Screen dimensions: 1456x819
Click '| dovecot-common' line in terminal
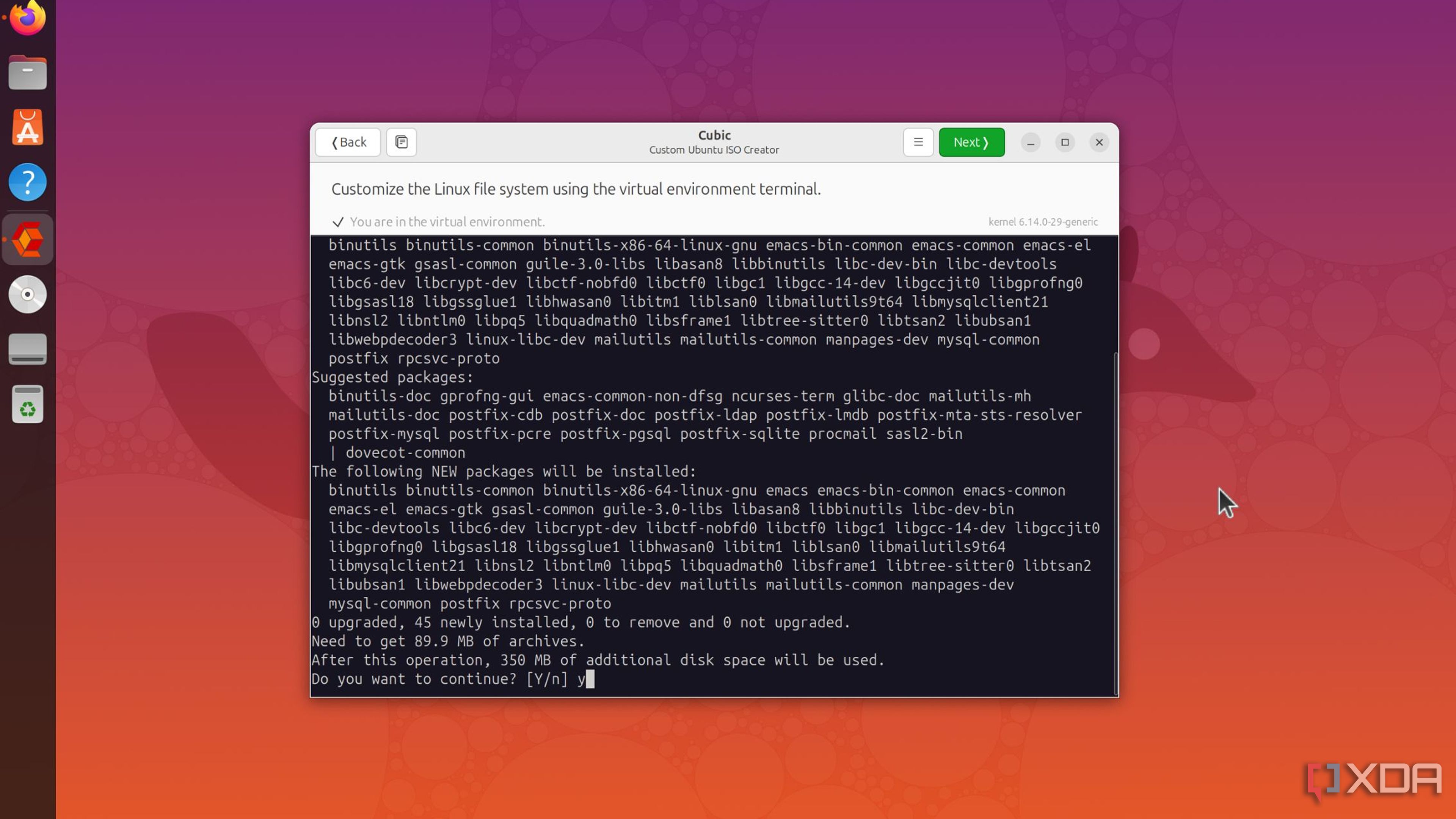[397, 453]
